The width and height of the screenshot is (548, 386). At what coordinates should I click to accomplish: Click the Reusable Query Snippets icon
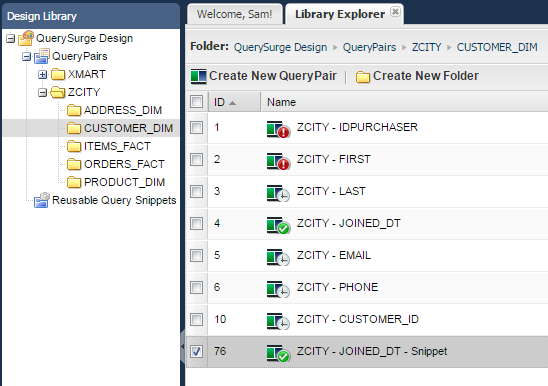pos(42,200)
